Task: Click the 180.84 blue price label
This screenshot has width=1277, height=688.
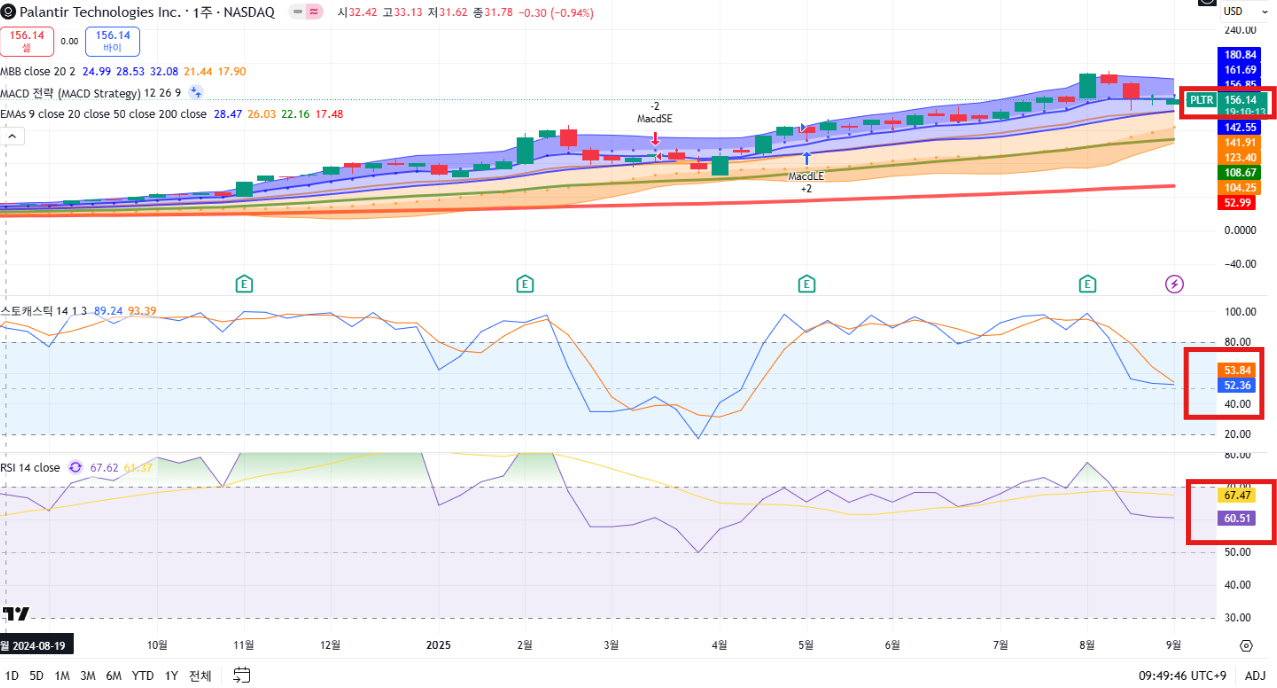Action: (1240, 55)
